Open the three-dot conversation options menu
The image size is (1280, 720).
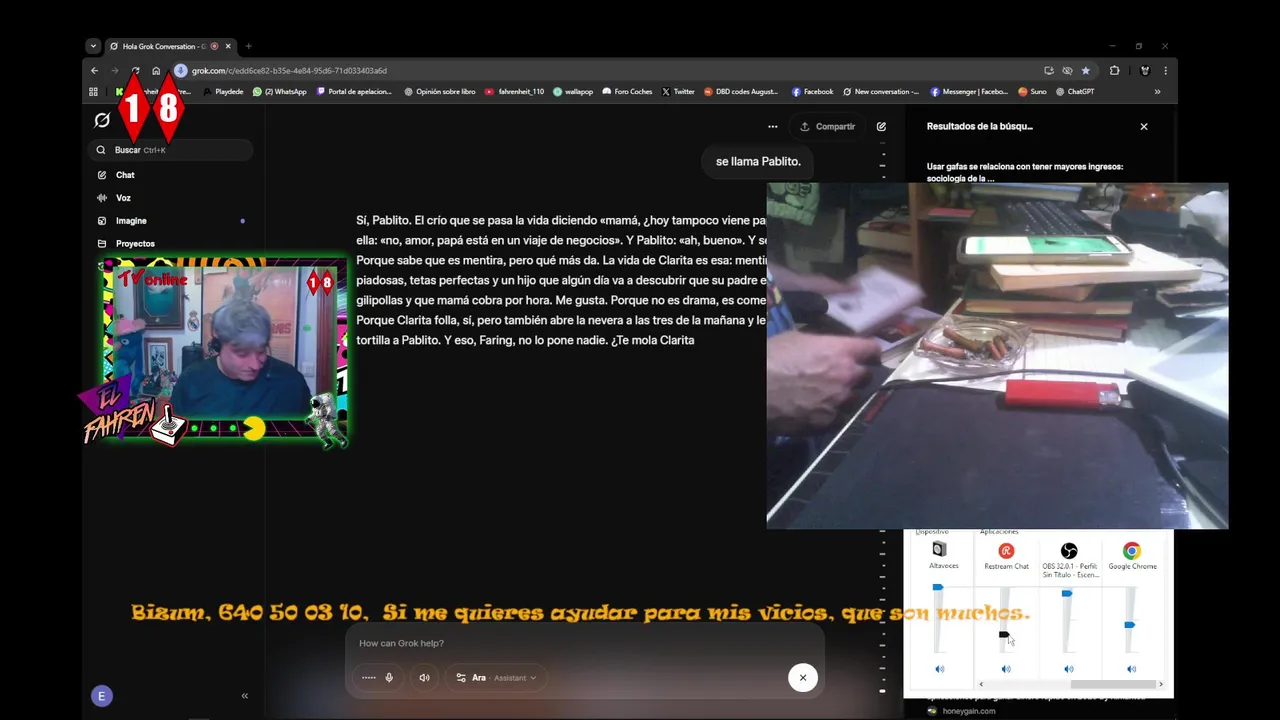click(772, 127)
